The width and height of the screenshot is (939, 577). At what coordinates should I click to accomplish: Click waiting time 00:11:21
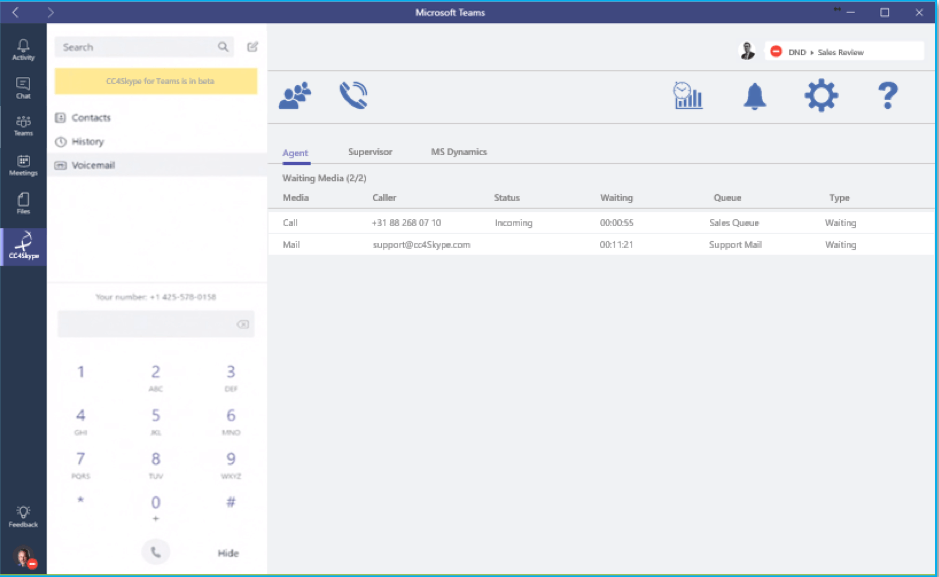coord(616,245)
